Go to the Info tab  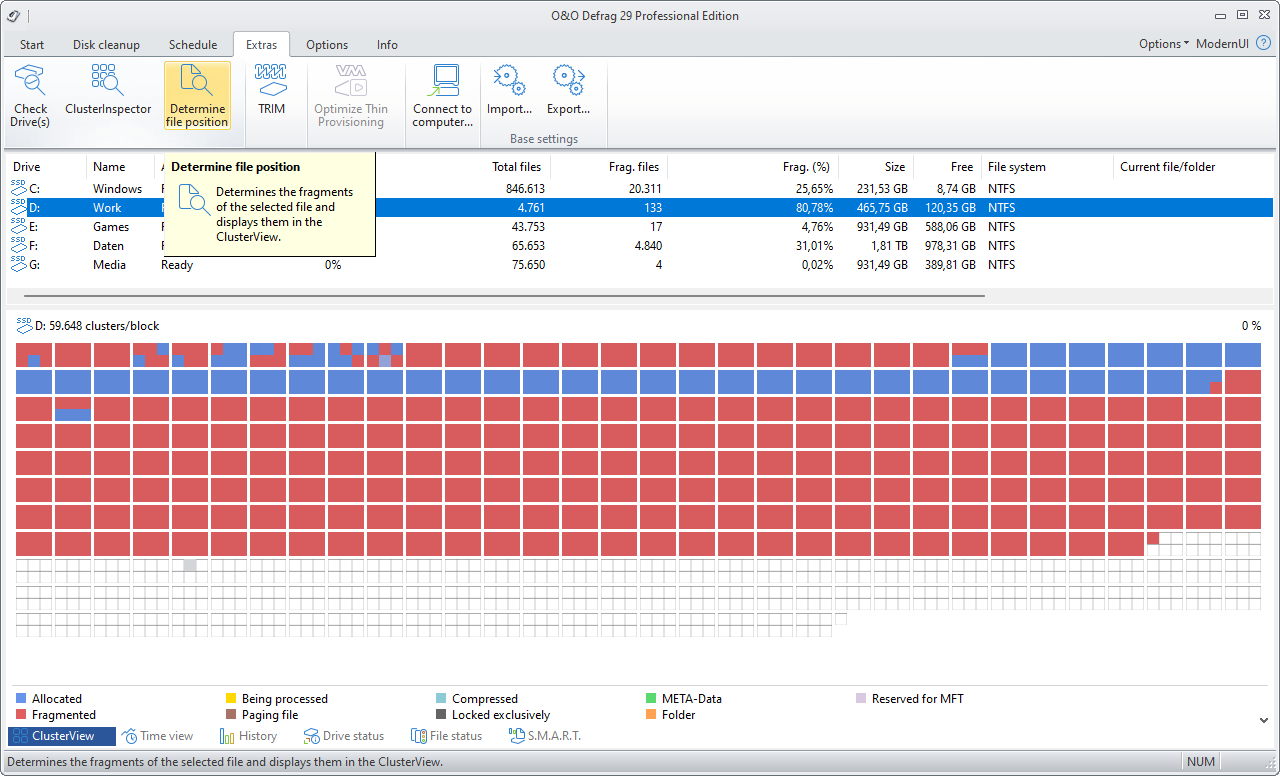click(387, 45)
